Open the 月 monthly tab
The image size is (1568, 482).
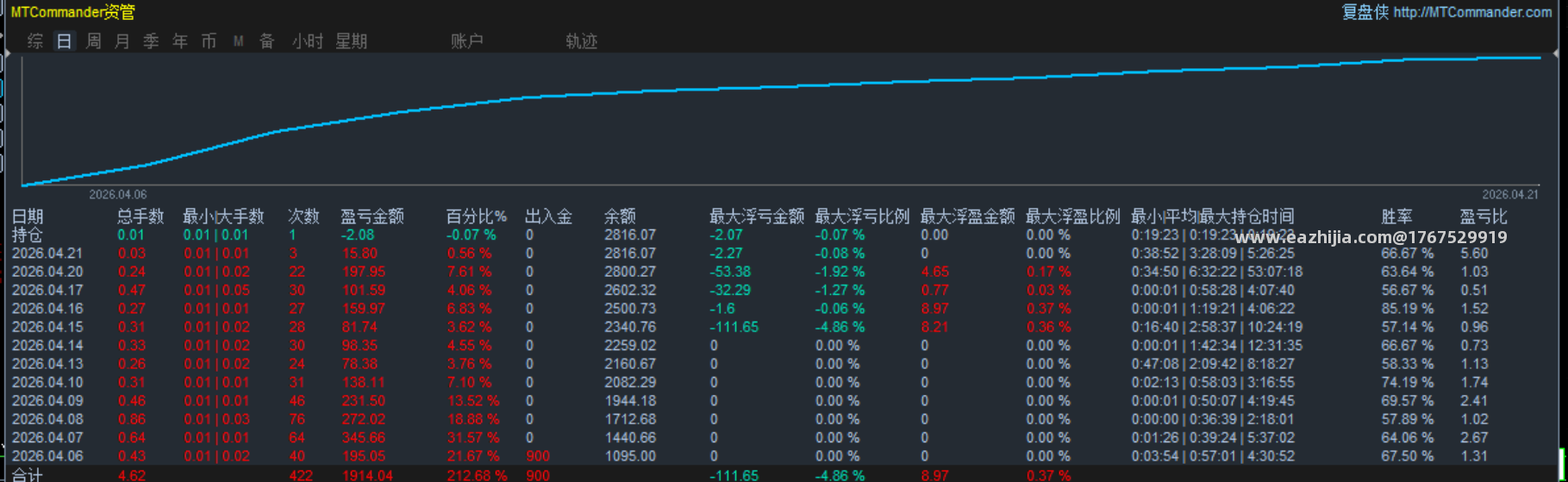point(122,41)
